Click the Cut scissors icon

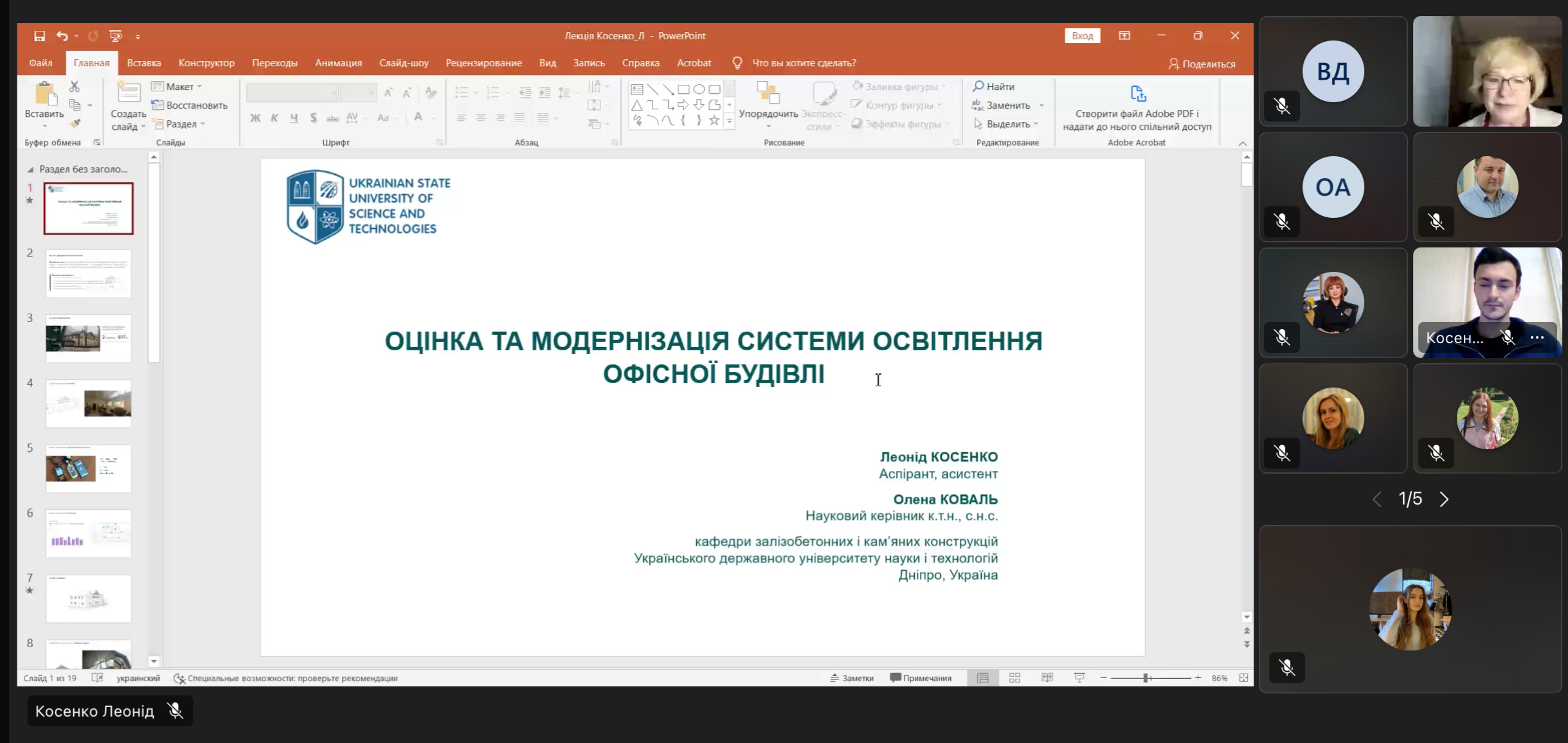(x=75, y=86)
